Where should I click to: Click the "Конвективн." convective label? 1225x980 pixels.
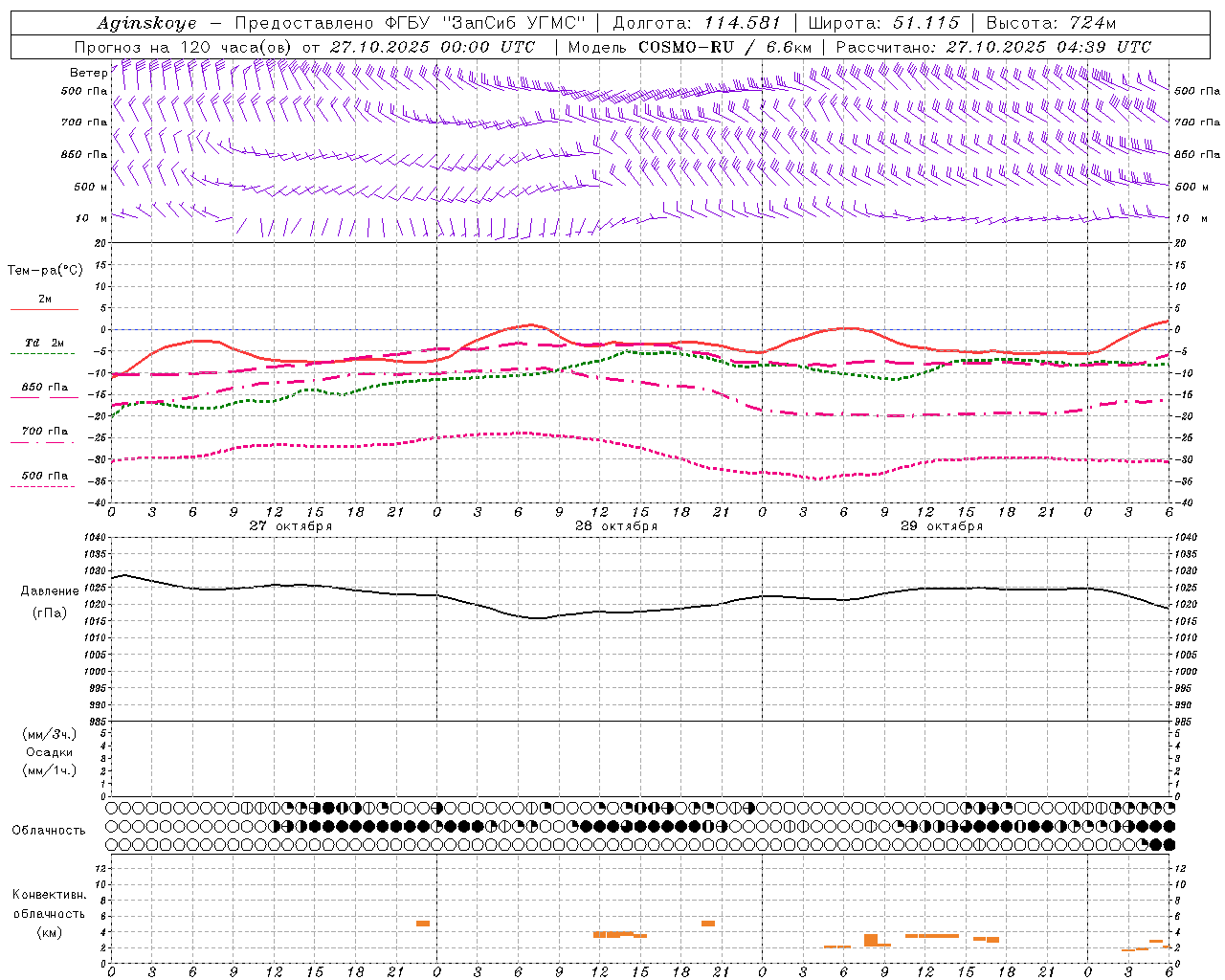tap(50, 895)
